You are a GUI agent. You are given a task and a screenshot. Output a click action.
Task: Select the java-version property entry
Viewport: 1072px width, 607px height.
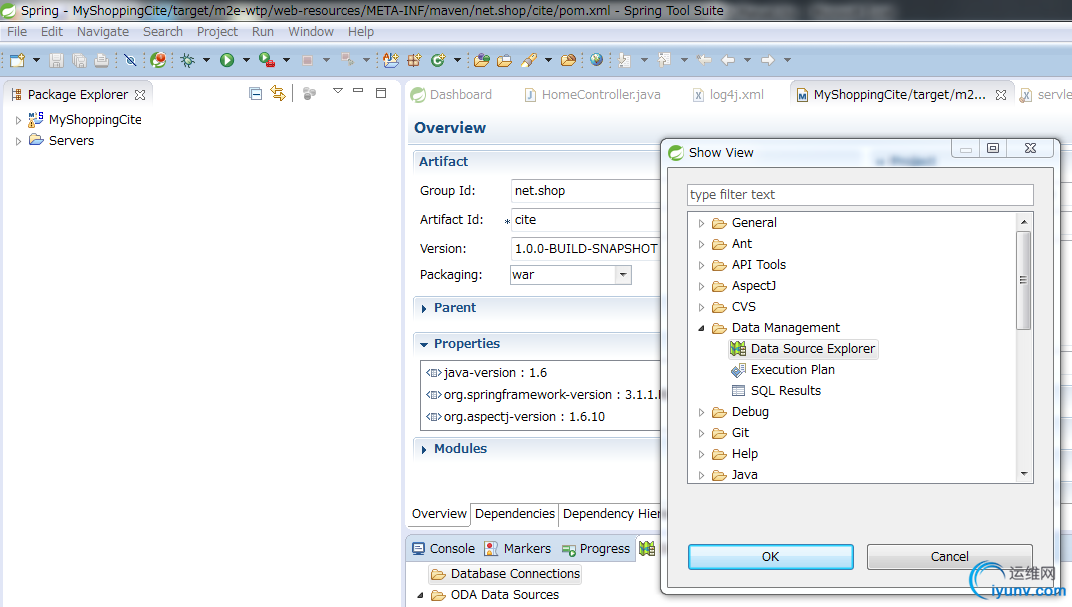pos(487,373)
